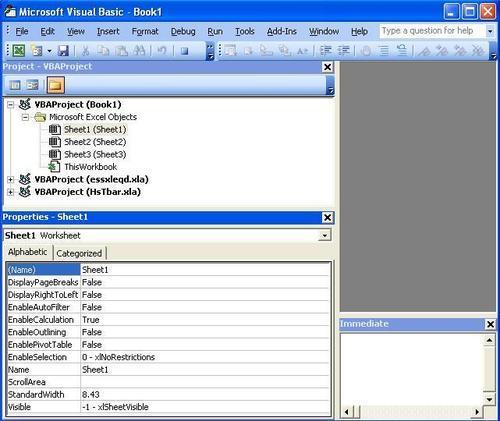Collapse the VBAProject (Book1) tree node
Viewport: 500px width, 421px height.
coord(11,105)
